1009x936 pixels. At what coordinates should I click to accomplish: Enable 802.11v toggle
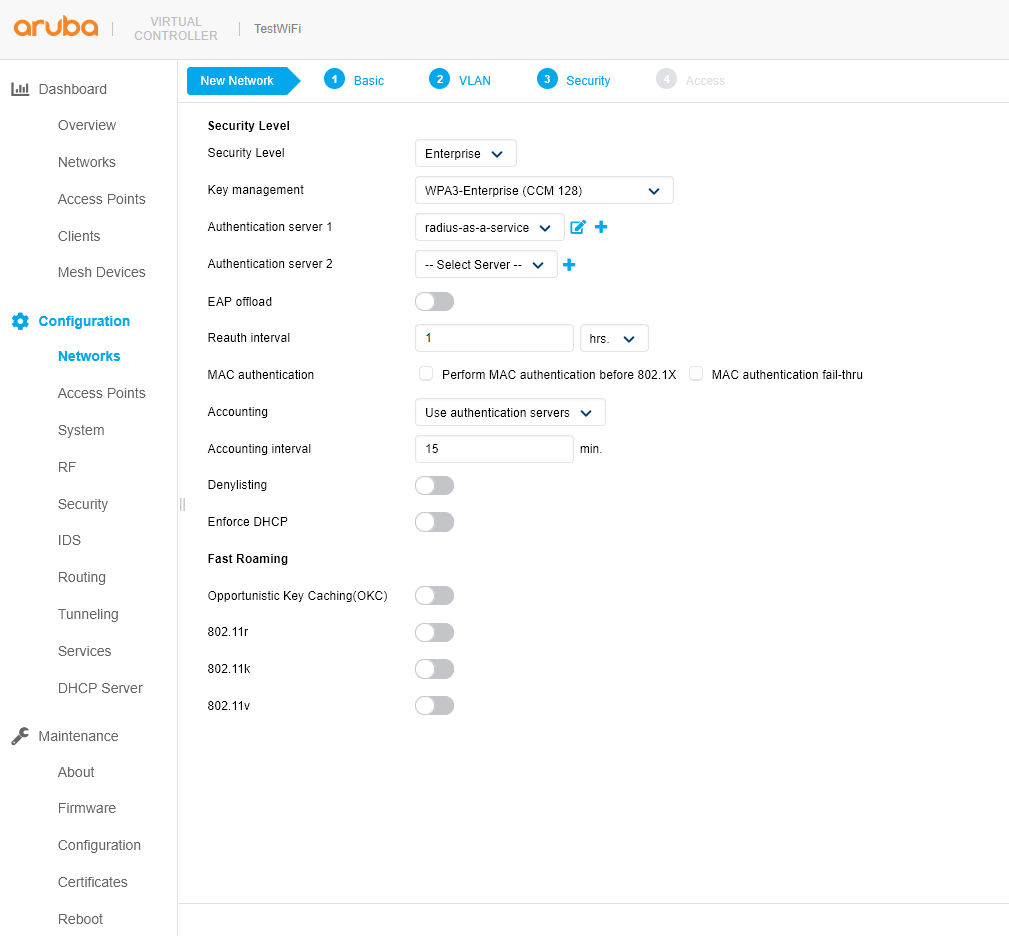pos(434,706)
